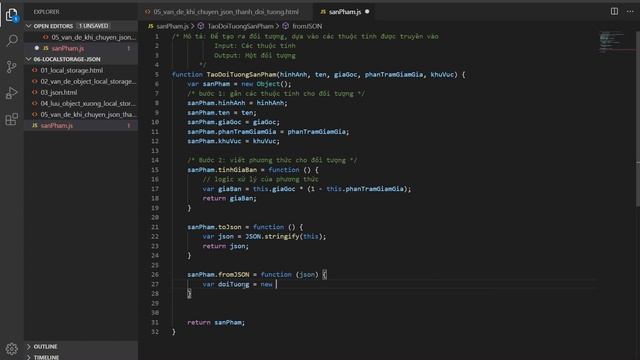Click line number 5 in the gutter
This screenshot has height=360, width=640.
coord(157,74)
